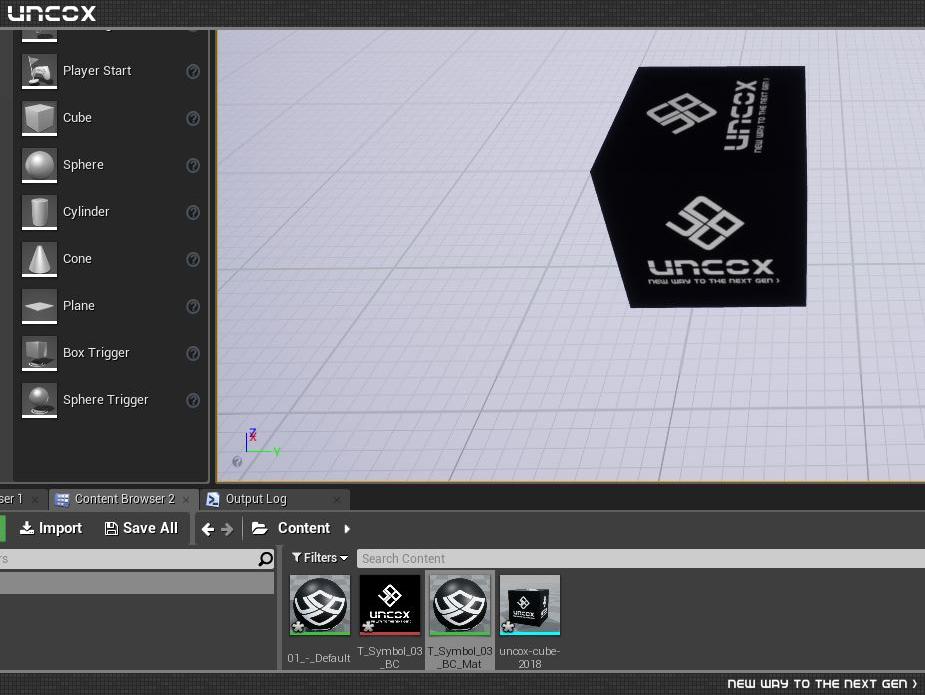Click the Import button
Viewport: 925px width, 695px height.
pyautogui.click(x=51, y=528)
